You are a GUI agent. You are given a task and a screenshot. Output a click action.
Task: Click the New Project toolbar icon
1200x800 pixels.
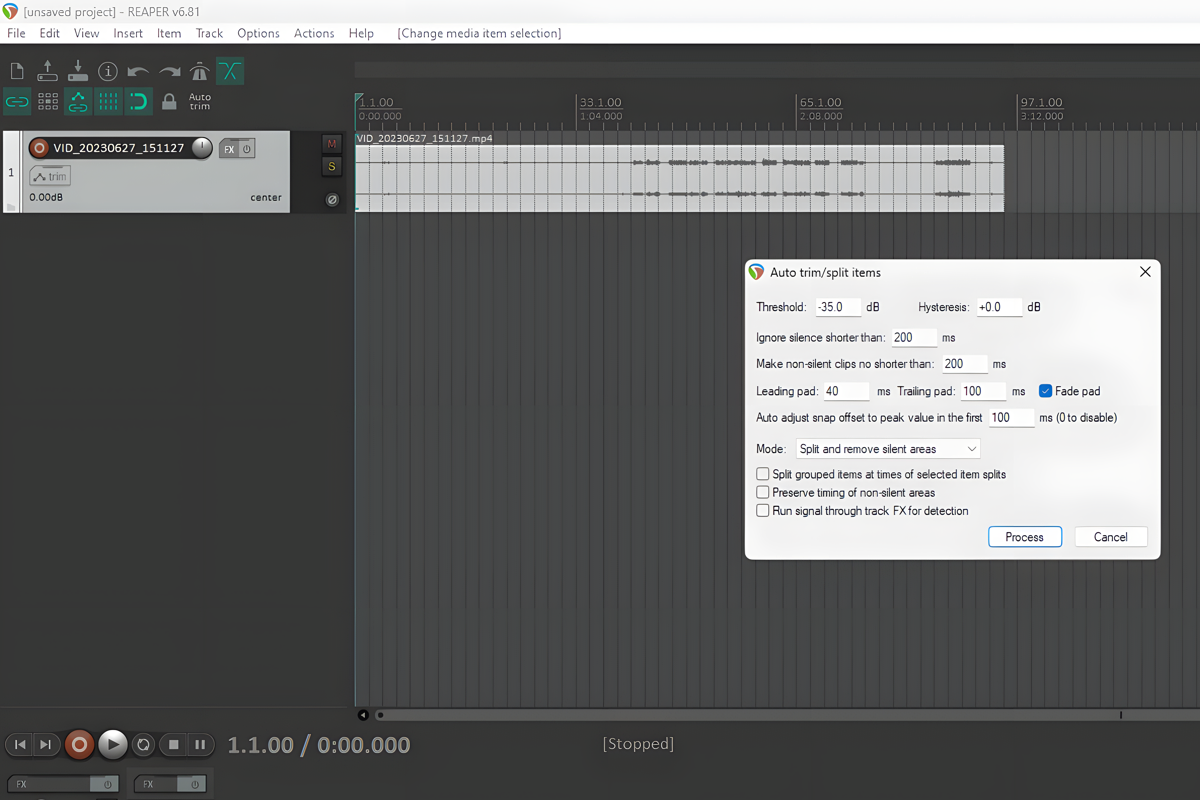(x=17, y=71)
